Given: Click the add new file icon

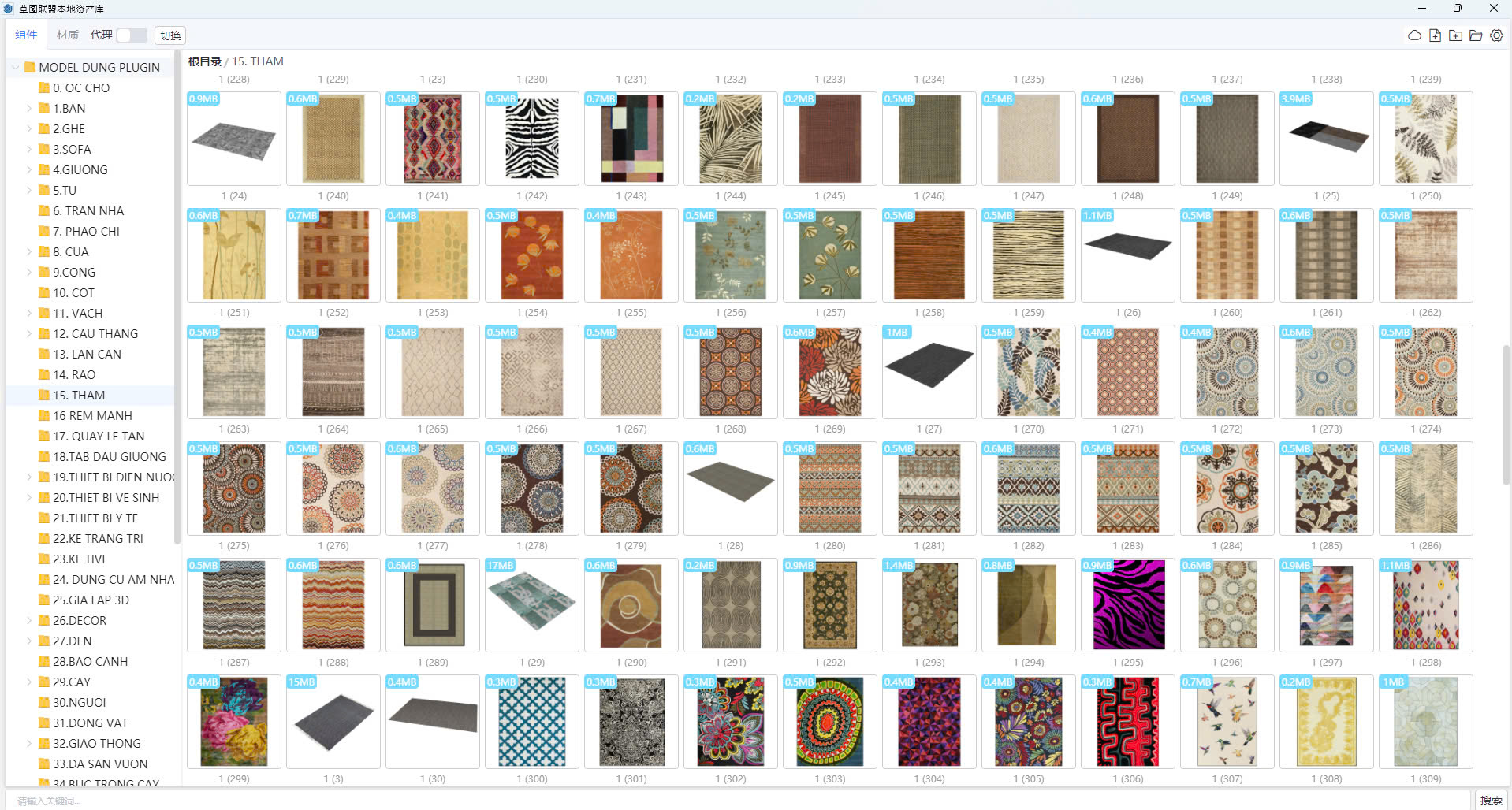Looking at the screenshot, I should (x=1435, y=35).
